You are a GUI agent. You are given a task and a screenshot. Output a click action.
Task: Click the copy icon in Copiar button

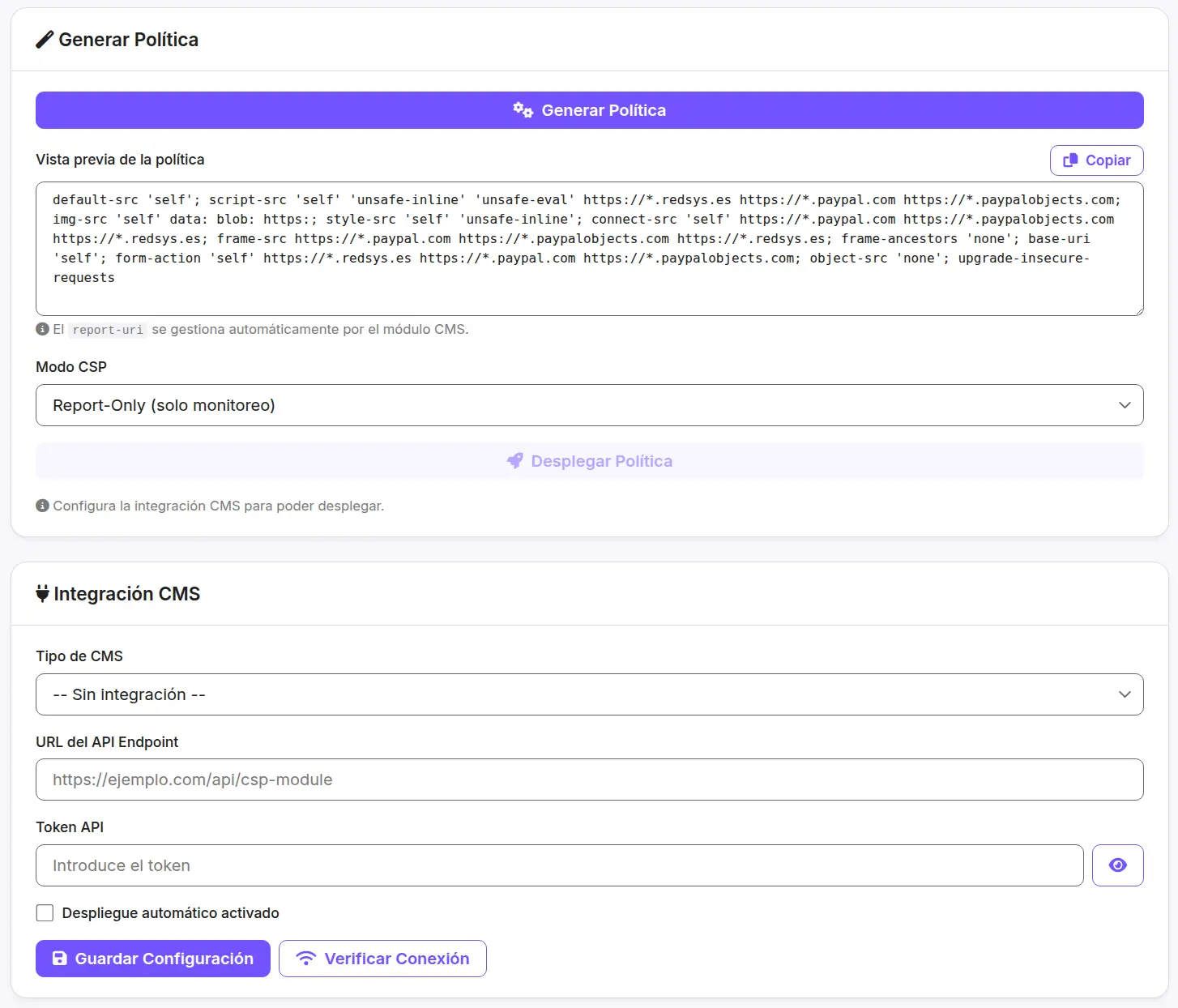1070,160
